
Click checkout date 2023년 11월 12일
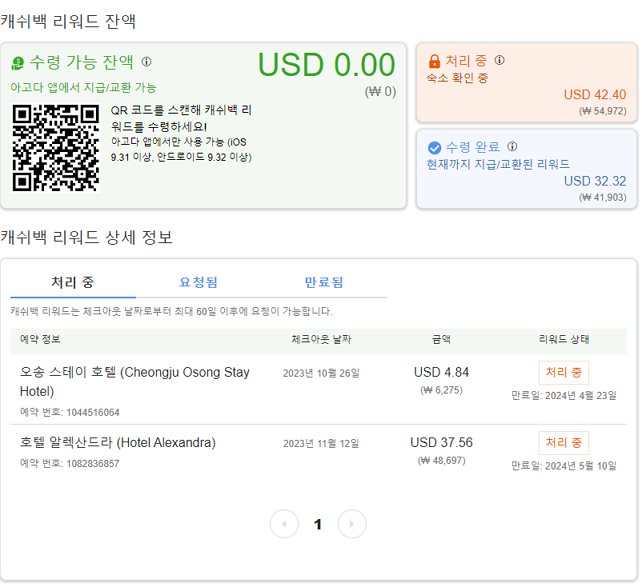tap(321, 444)
